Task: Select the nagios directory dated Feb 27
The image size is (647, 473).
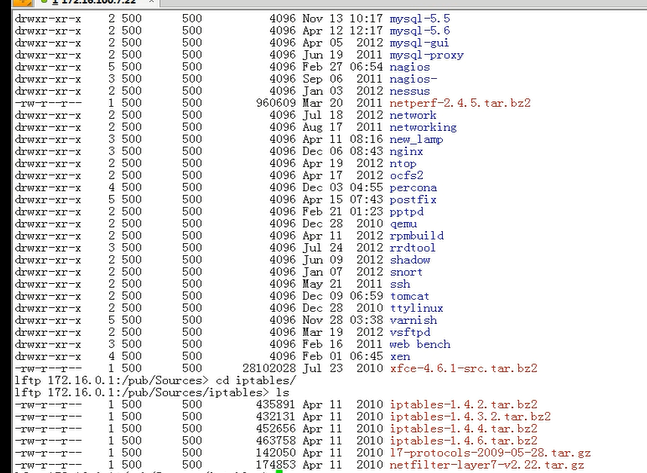Action: [410, 67]
